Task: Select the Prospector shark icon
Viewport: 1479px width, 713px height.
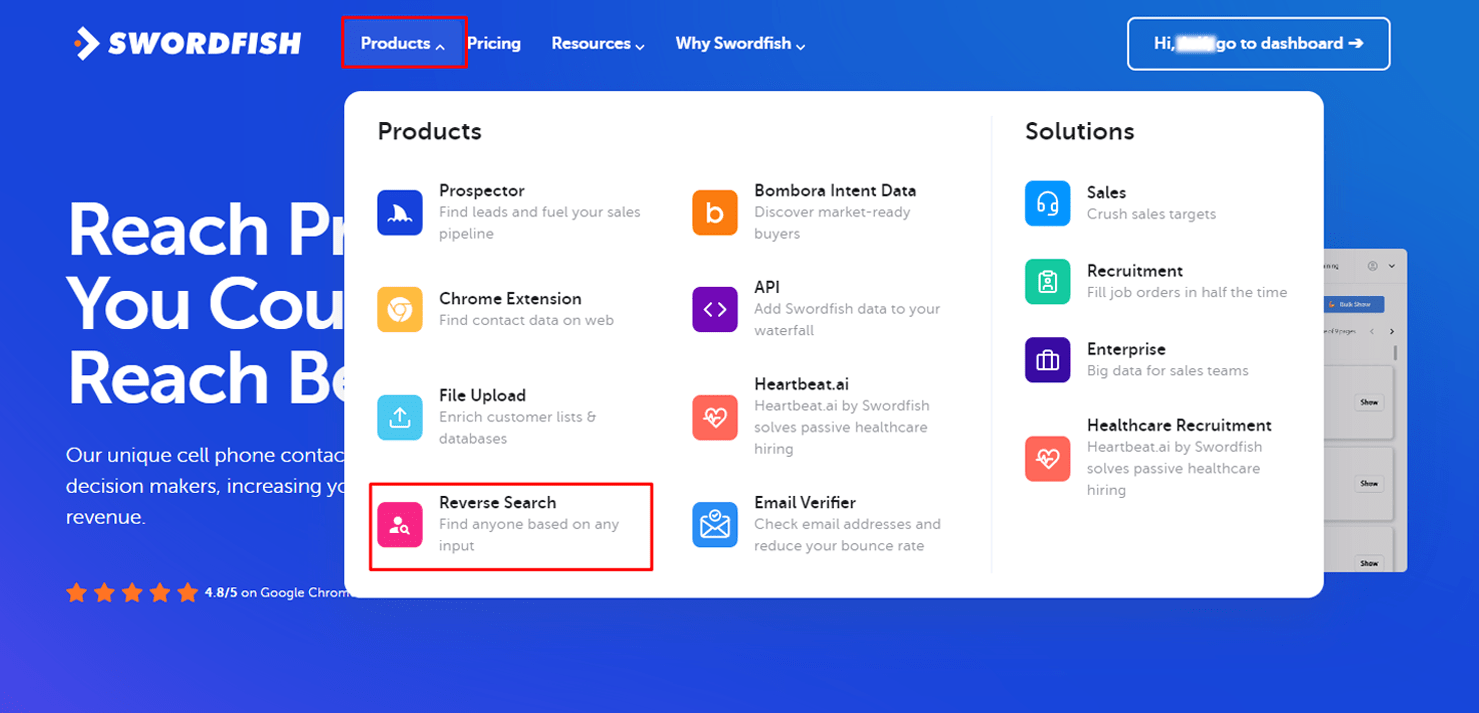Action: (x=400, y=212)
